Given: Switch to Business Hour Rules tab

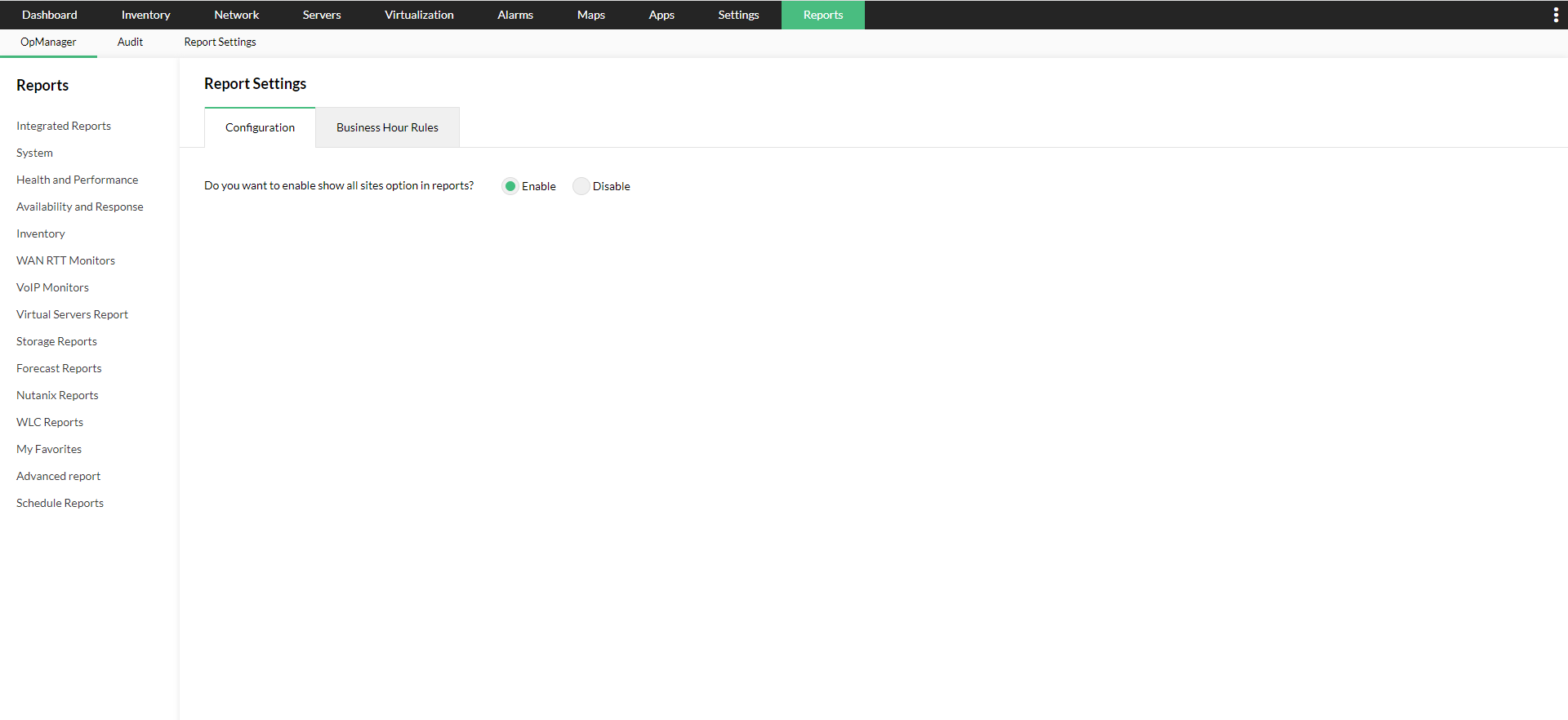Looking at the screenshot, I should click(x=387, y=127).
